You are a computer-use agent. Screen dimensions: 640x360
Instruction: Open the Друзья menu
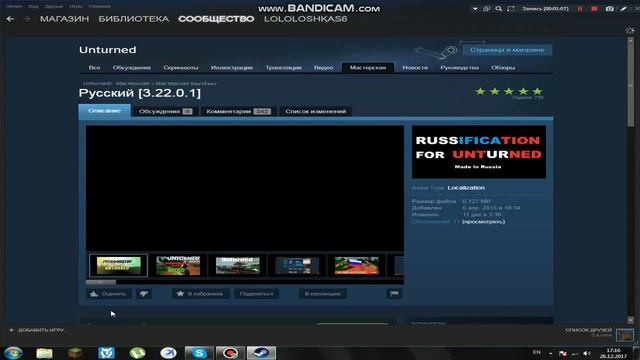click(53, 6)
